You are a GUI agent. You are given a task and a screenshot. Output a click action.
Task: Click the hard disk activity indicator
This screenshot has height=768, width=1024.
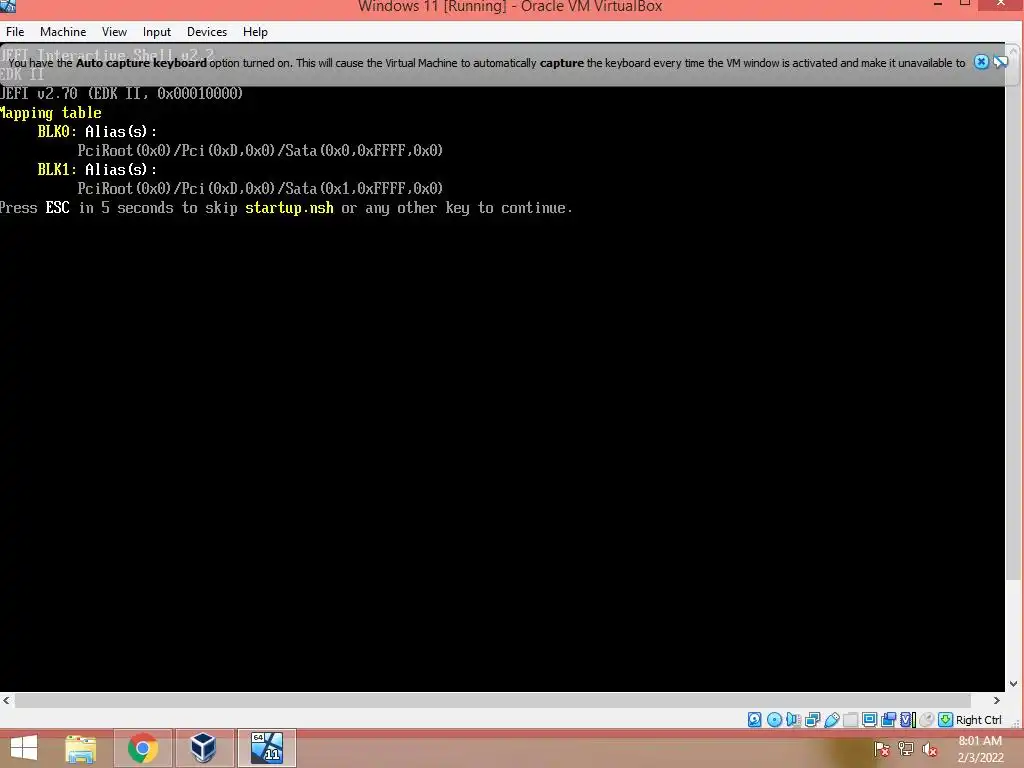click(754, 720)
